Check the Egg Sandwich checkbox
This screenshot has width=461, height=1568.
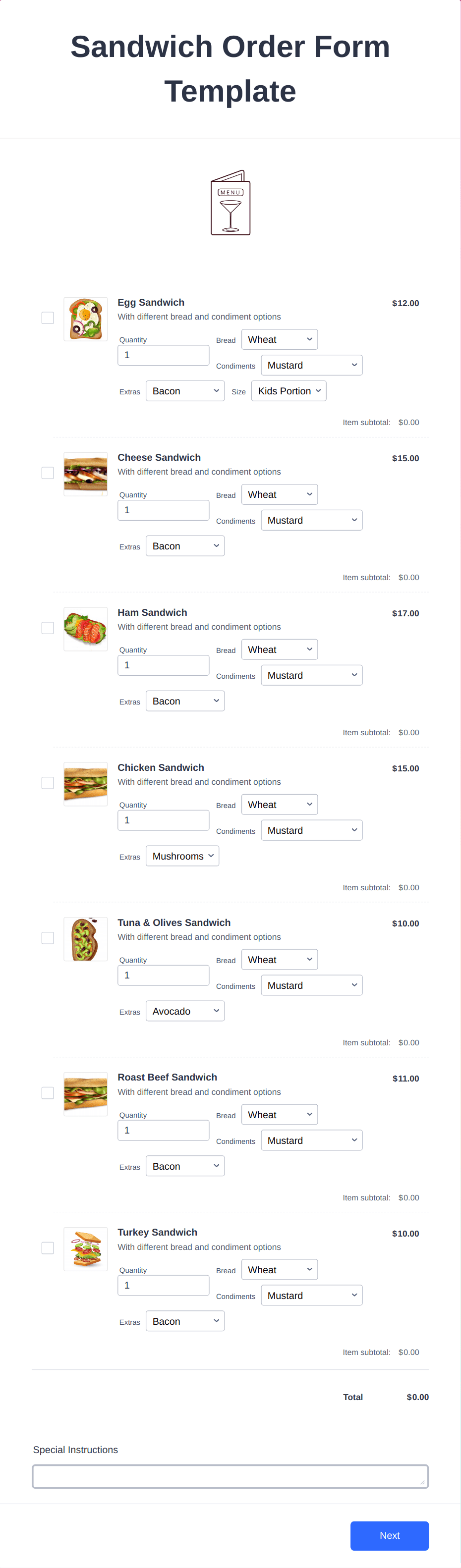[x=48, y=317]
